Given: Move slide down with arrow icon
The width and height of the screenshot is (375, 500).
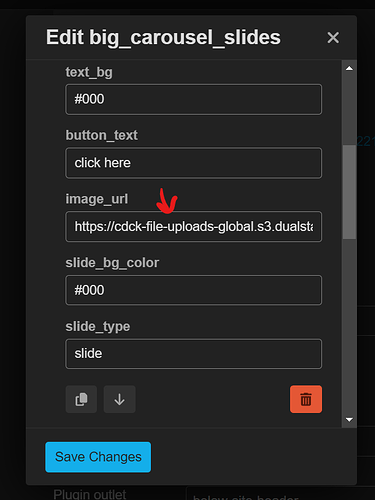Looking at the screenshot, I should (x=120, y=399).
